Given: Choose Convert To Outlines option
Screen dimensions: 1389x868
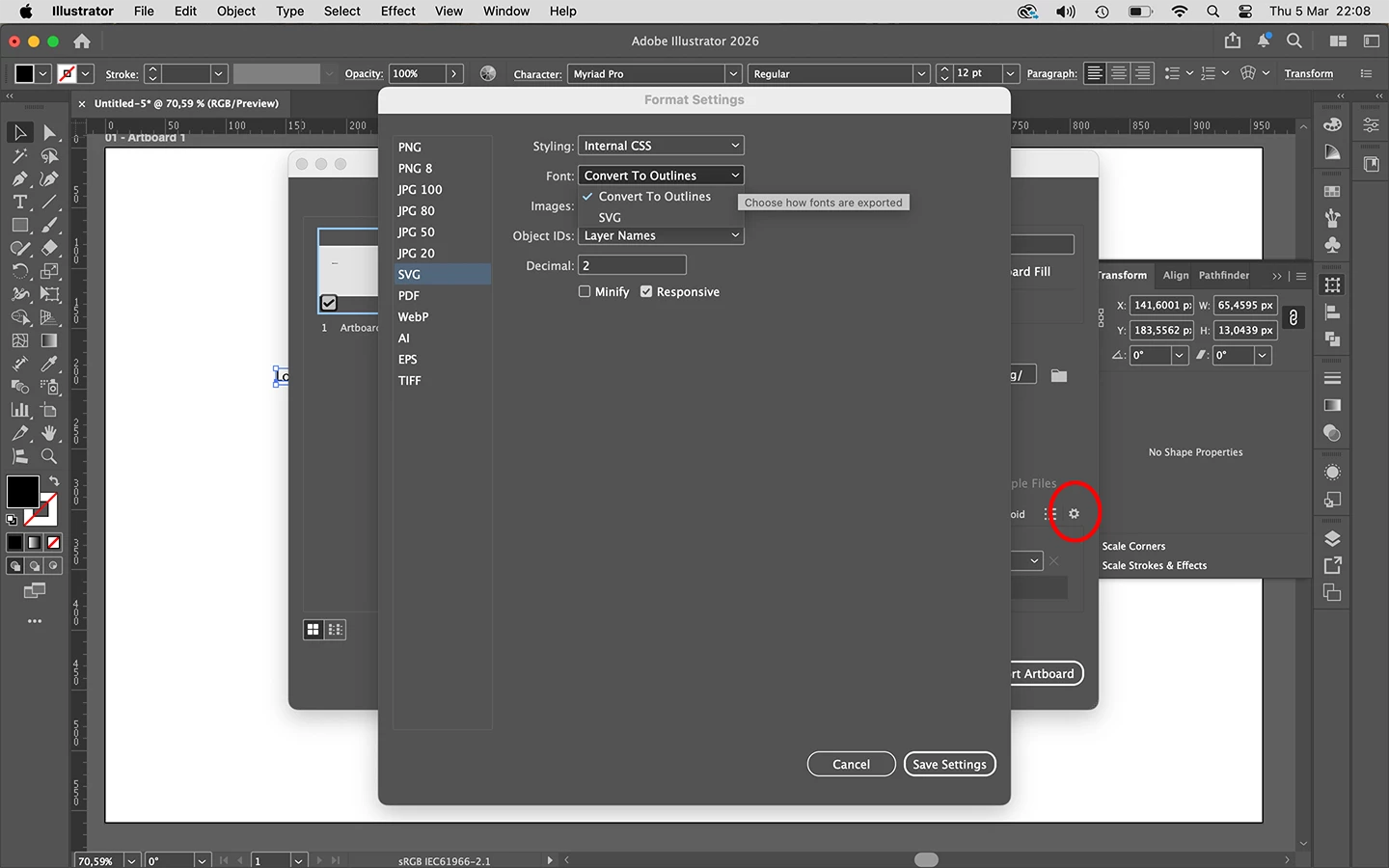Looking at the screenshot, I should click(x=654, y=196).
